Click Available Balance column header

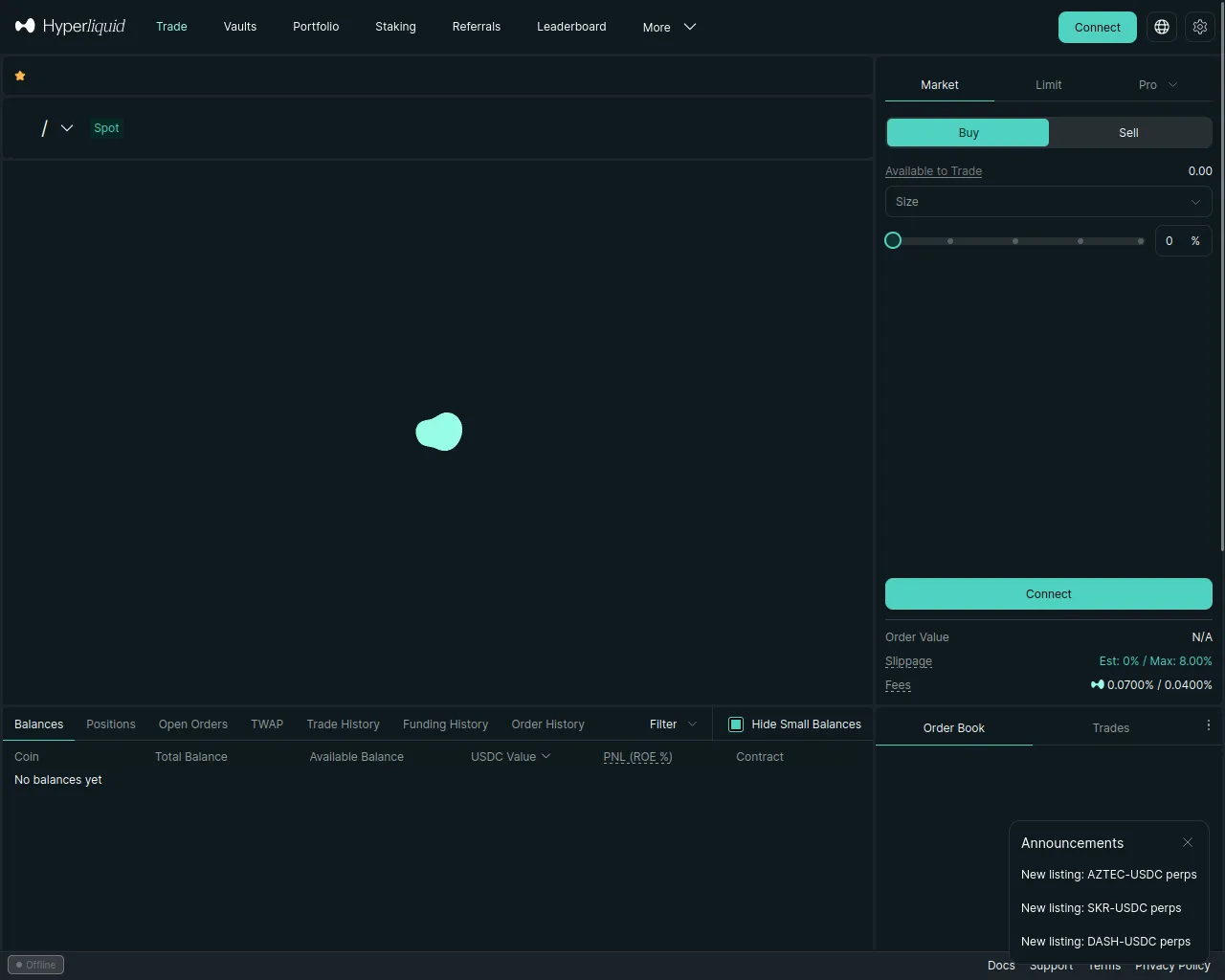(356, 756)
